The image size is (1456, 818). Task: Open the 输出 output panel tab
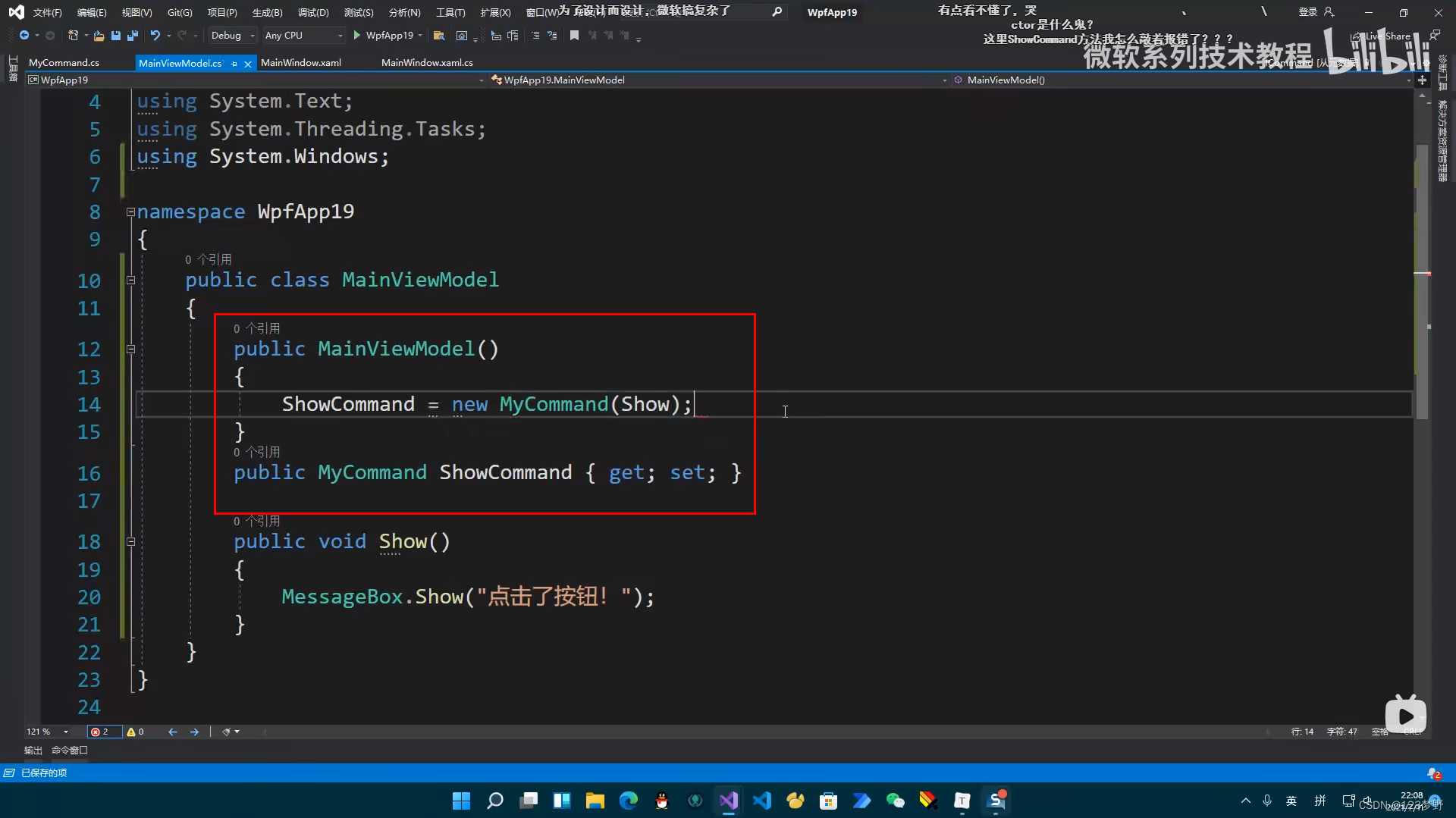tap(33, 751)
